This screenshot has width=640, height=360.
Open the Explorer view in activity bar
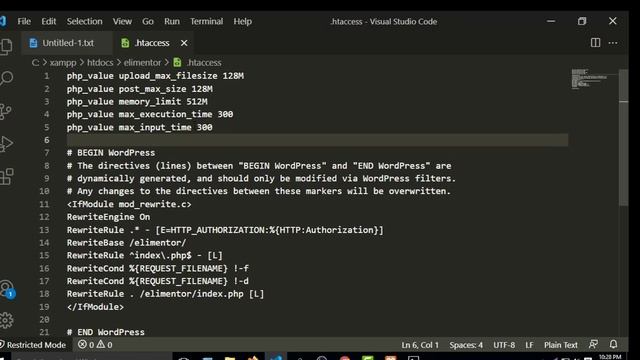[x=6, y=47]
